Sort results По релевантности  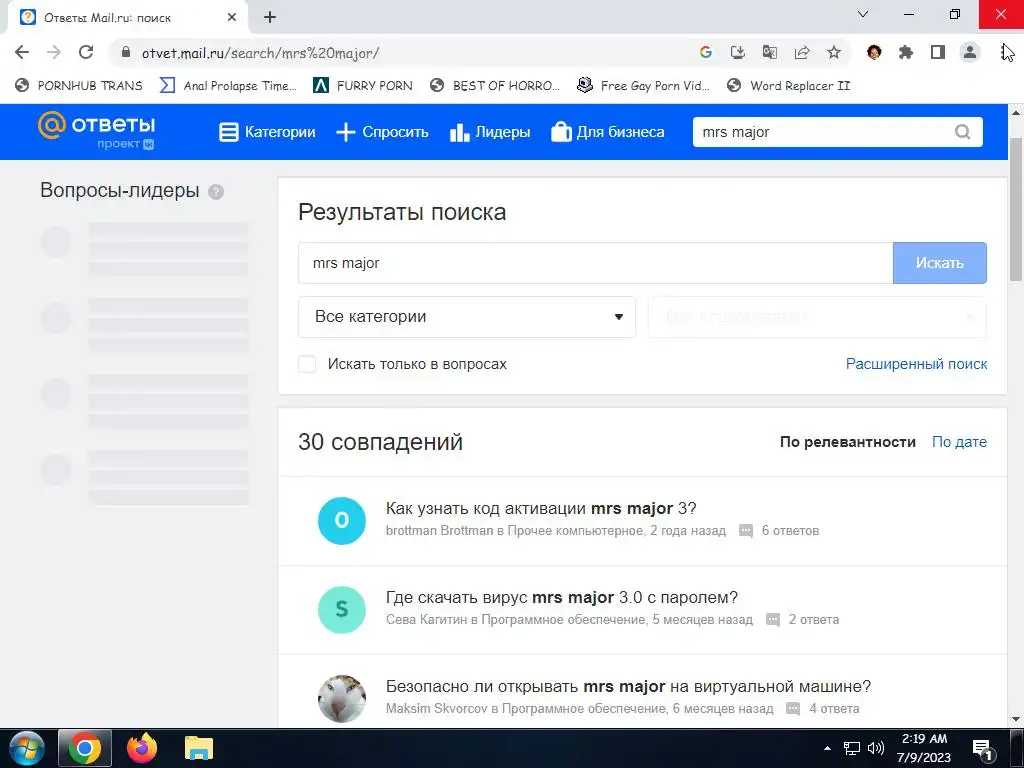(848, 442)
